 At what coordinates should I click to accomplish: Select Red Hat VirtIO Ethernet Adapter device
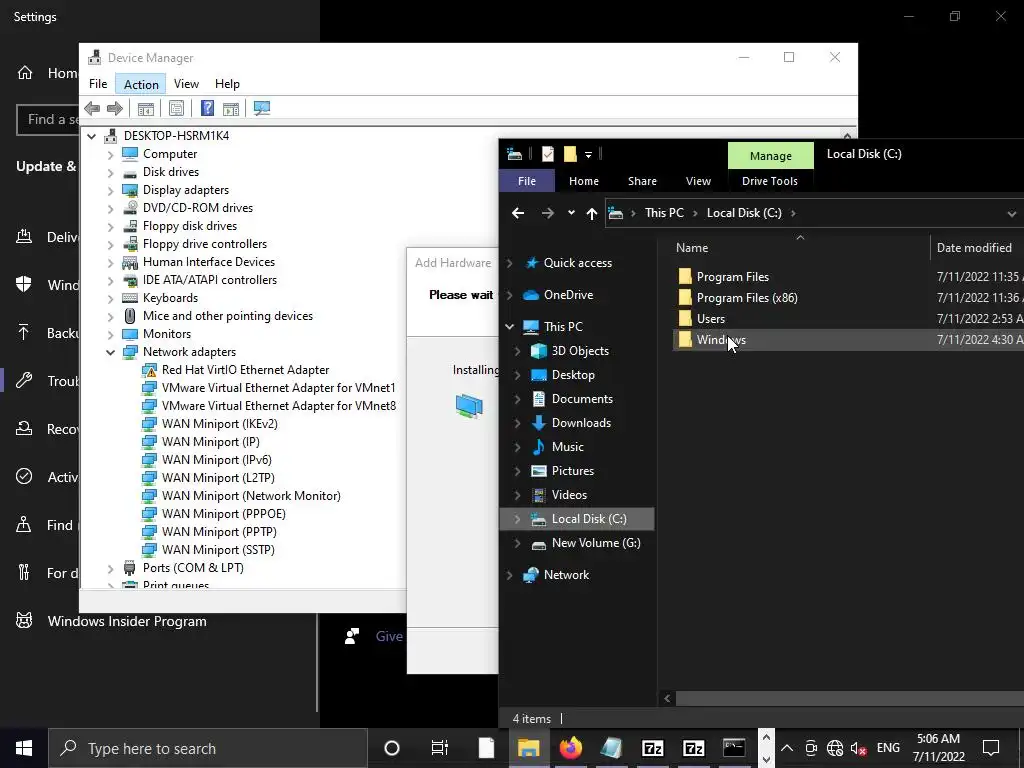(x=245, y=370)
